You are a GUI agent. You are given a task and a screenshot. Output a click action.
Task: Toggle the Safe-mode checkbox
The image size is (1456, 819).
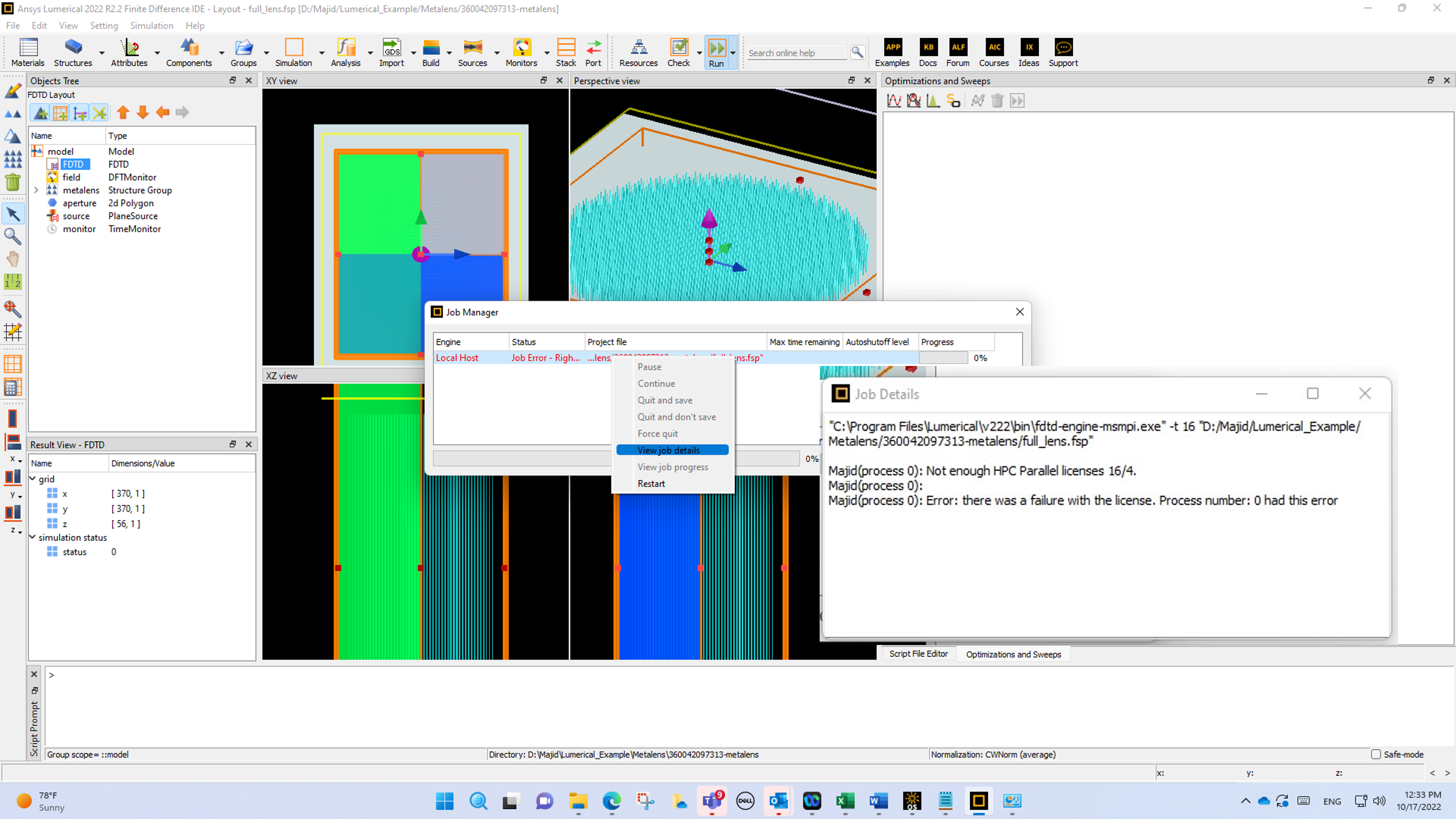pyautogui.click(x=1376, y=754)
